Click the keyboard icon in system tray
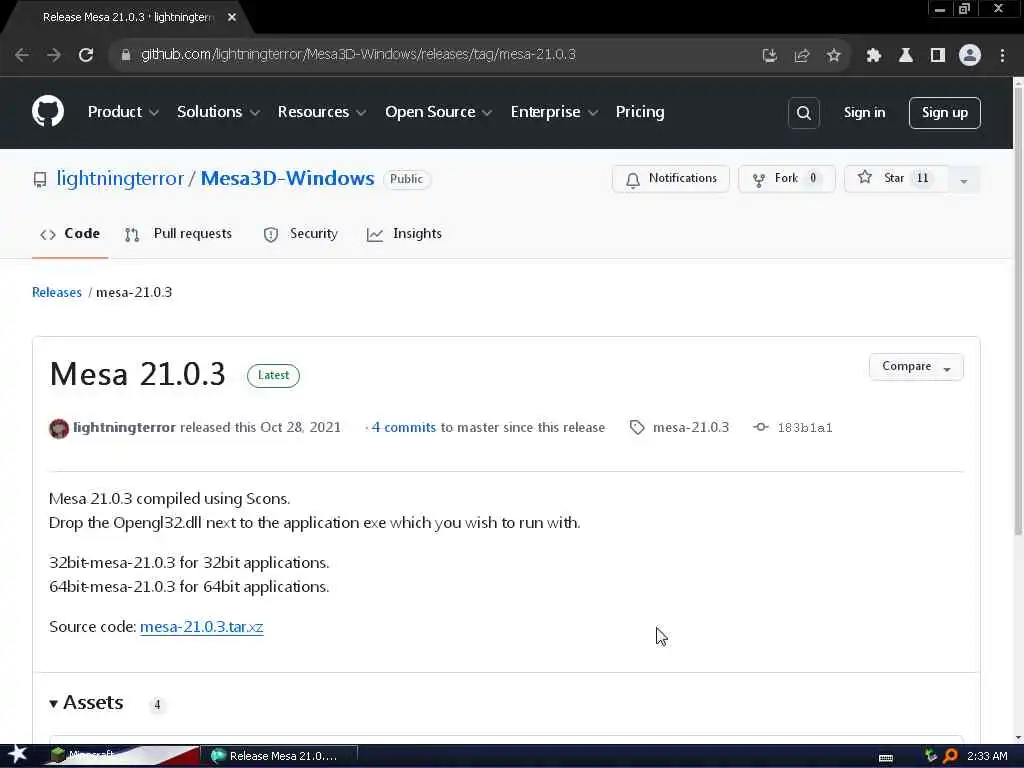This screenshot has height=768, width=1024. pos(886,757)
